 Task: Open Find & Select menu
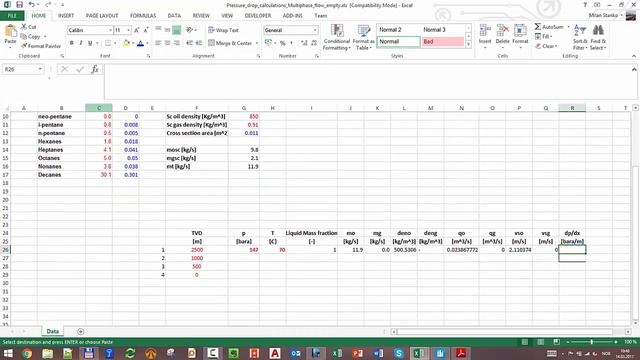pyautogui.click(x=598, y=37)
